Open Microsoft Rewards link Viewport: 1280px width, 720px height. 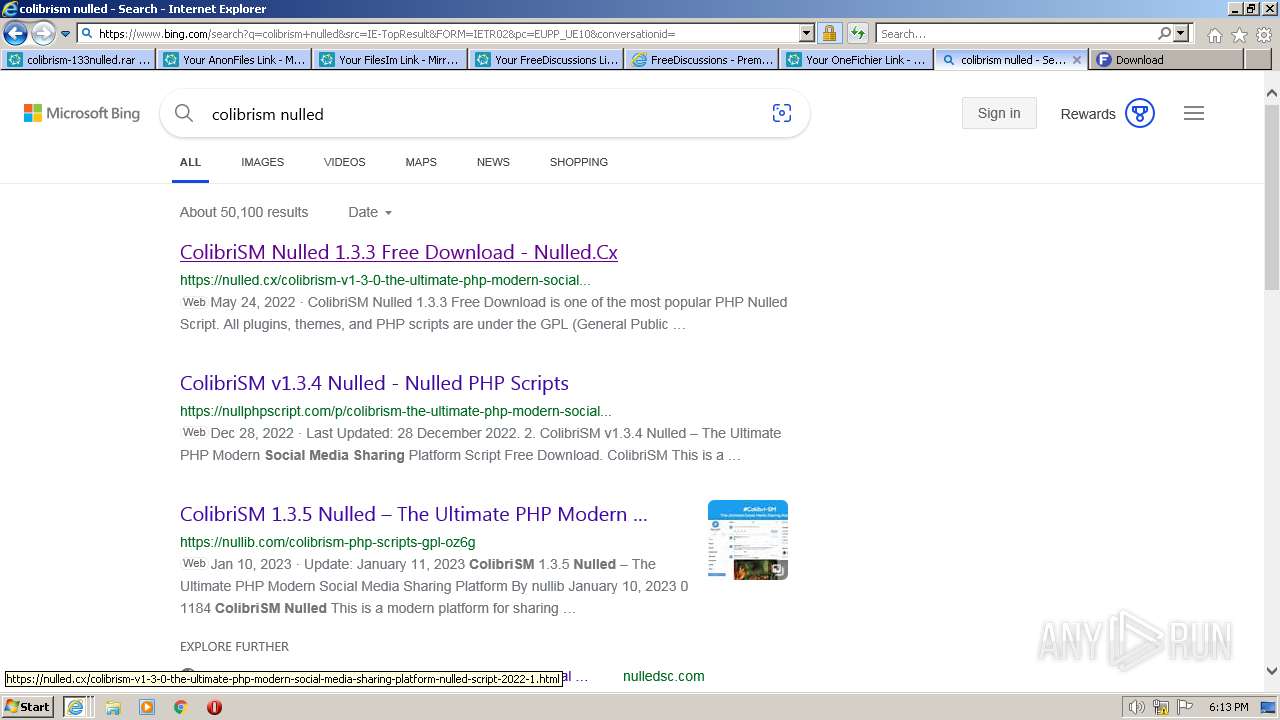[1087, 114]
